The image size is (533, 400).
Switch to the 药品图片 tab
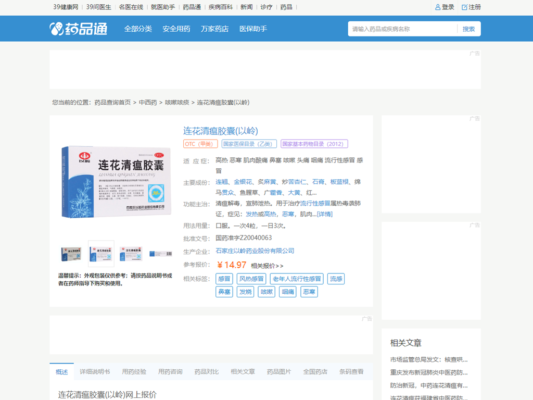point(279,372)
